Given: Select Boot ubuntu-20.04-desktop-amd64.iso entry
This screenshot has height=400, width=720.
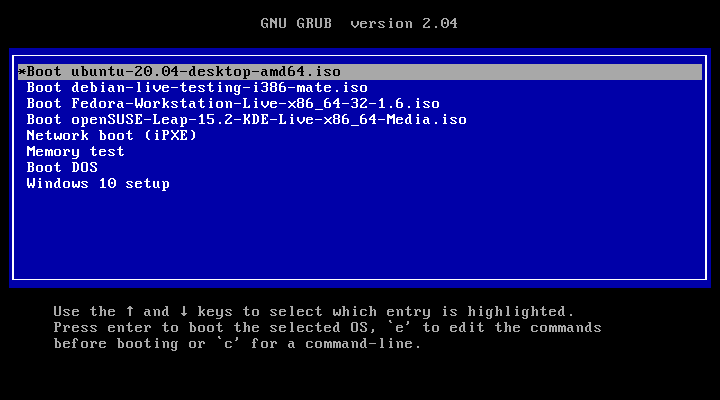Looking at the screenshot, I should [360, 72].
